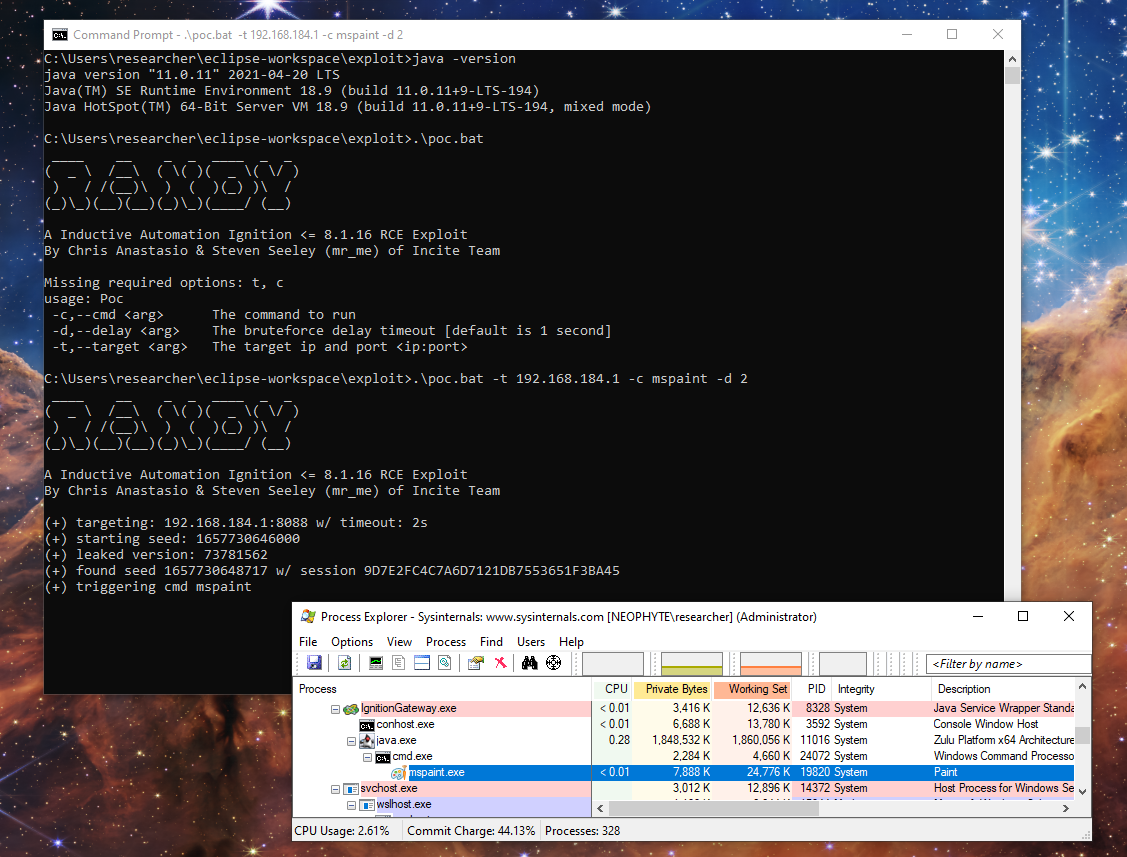The height and width of the screenshot is (857, 1127).
Task: Click the svchost.exe process icon
Action: click(x=351, y=789)
